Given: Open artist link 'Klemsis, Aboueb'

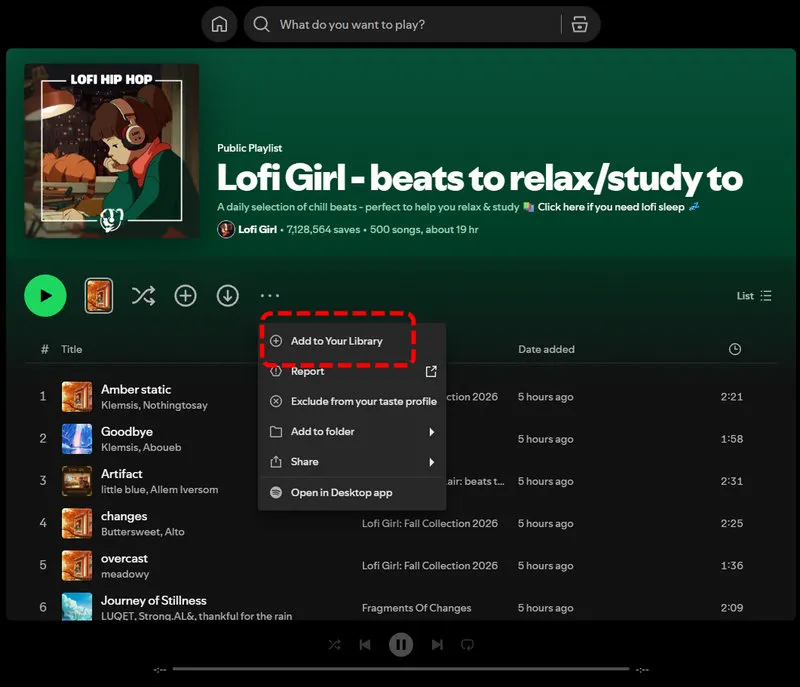Looking at the screenshot, I should [x=141, y=448].
